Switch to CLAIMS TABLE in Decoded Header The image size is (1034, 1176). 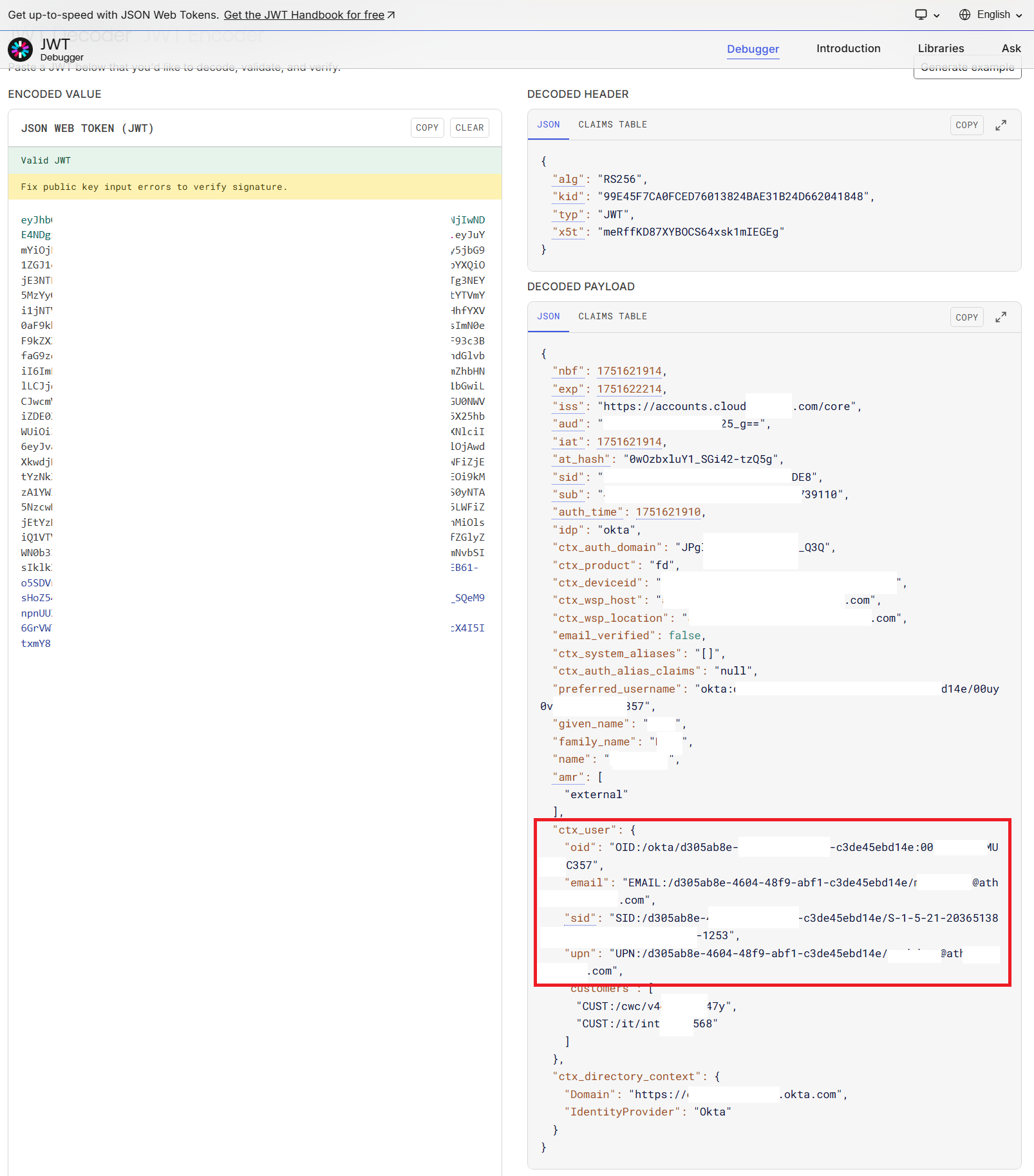point(612,124)
